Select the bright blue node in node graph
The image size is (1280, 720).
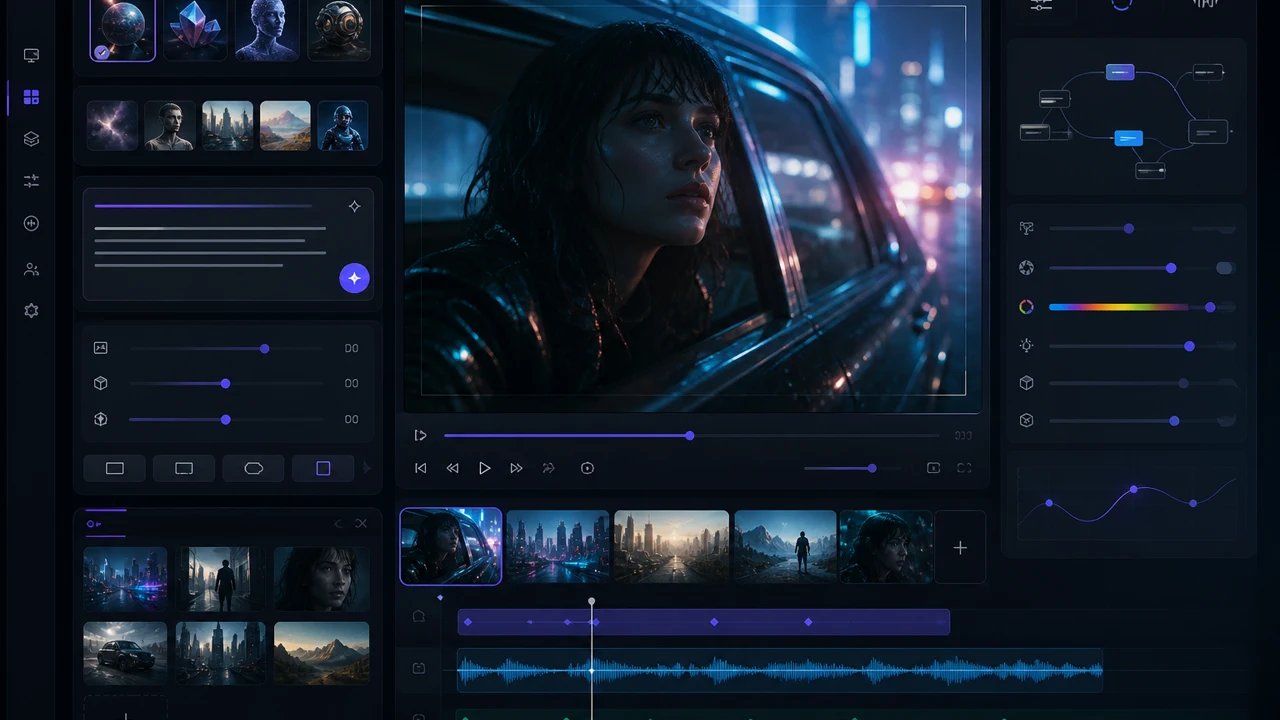coord(1128,138)
